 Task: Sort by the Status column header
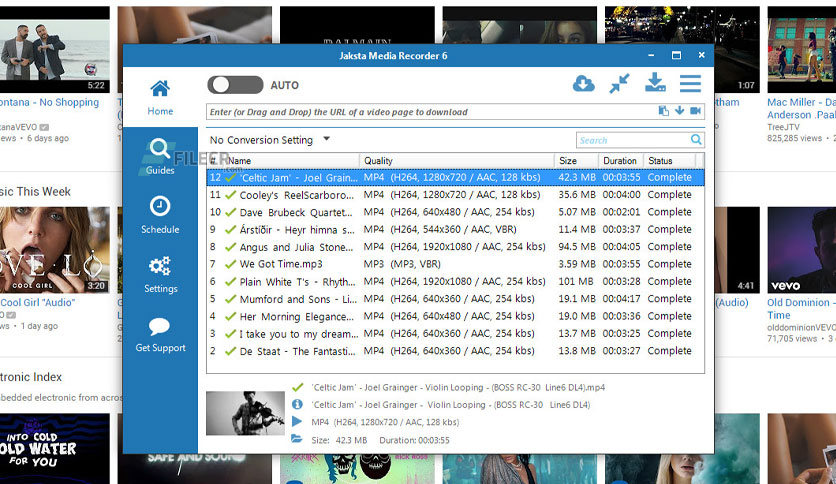tap(669, 160)
